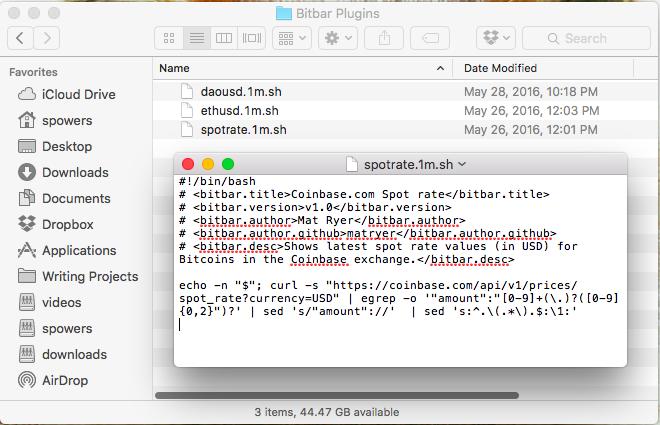Close the spotrate.1m.sh editor window
This screenshot has width=660, height=425.
188,164
